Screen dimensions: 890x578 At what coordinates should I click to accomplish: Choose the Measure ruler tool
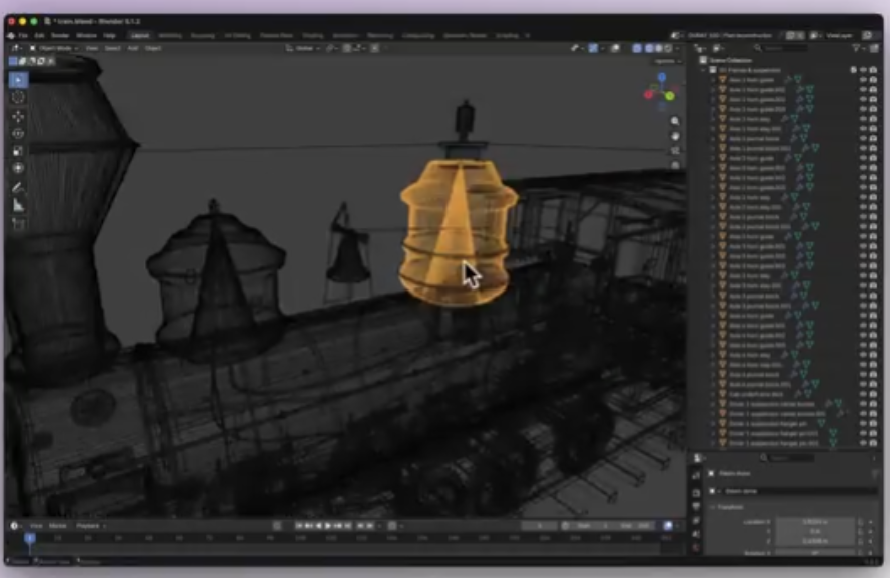pos(18,205)
